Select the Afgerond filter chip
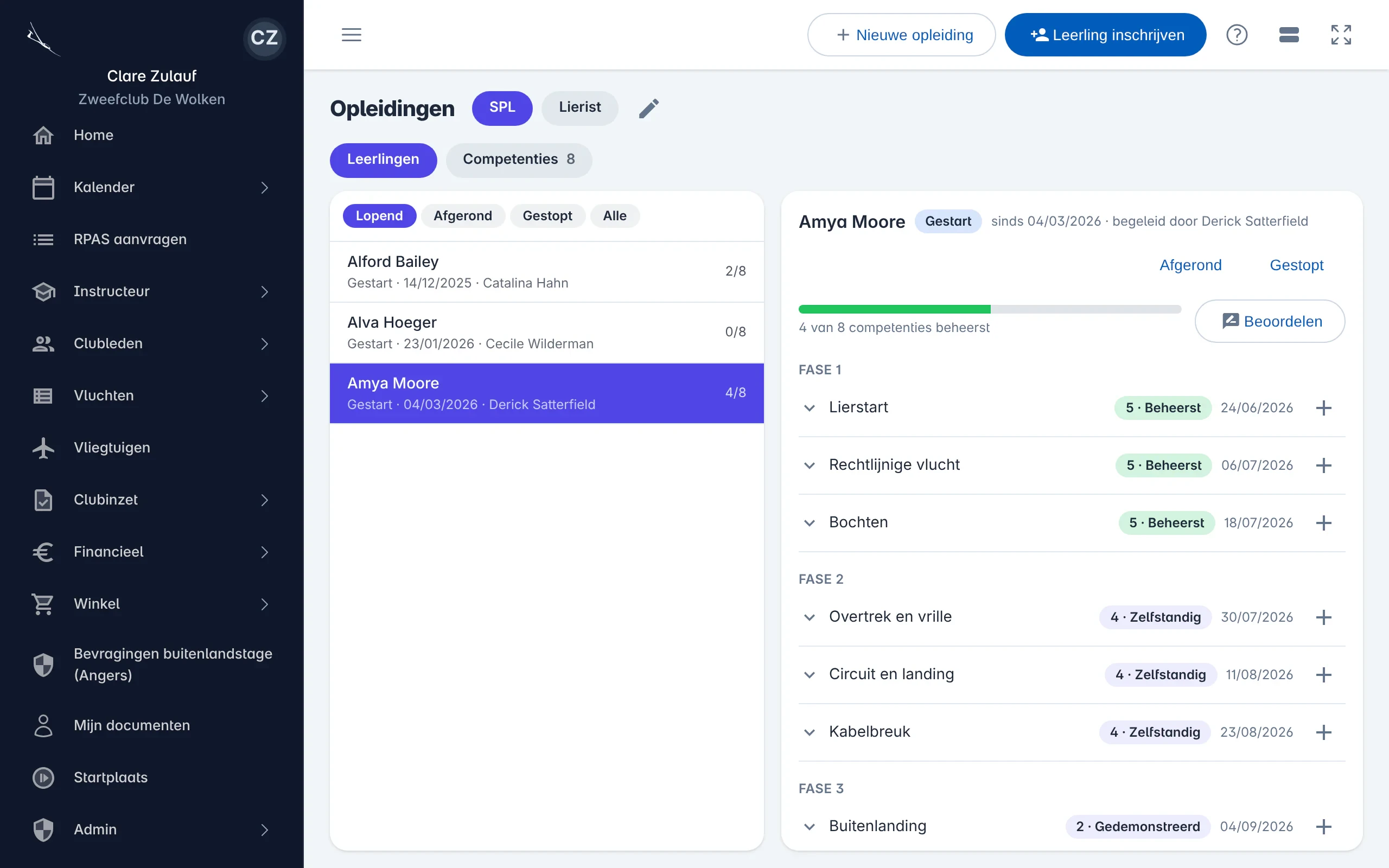The image size is (1389, 868). click(x=463, y=216)
